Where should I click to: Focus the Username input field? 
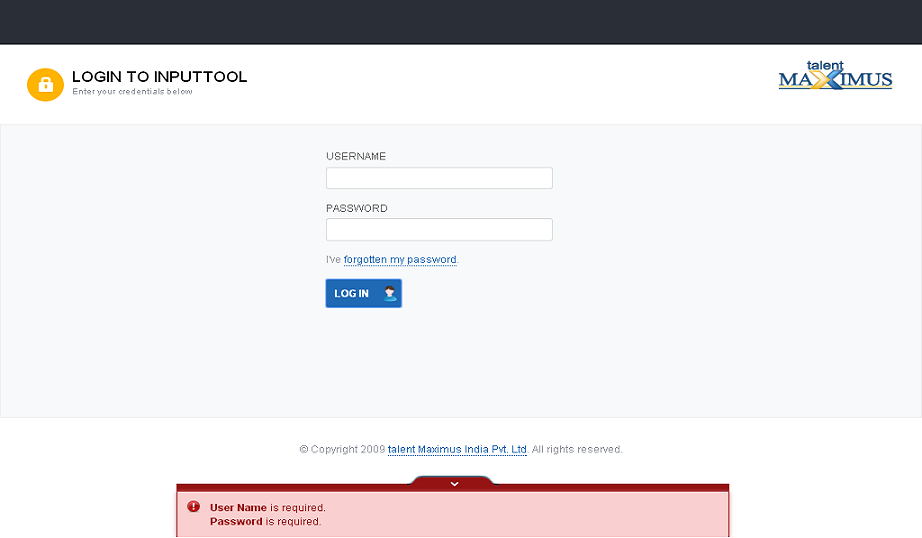[x=439, y=178]
